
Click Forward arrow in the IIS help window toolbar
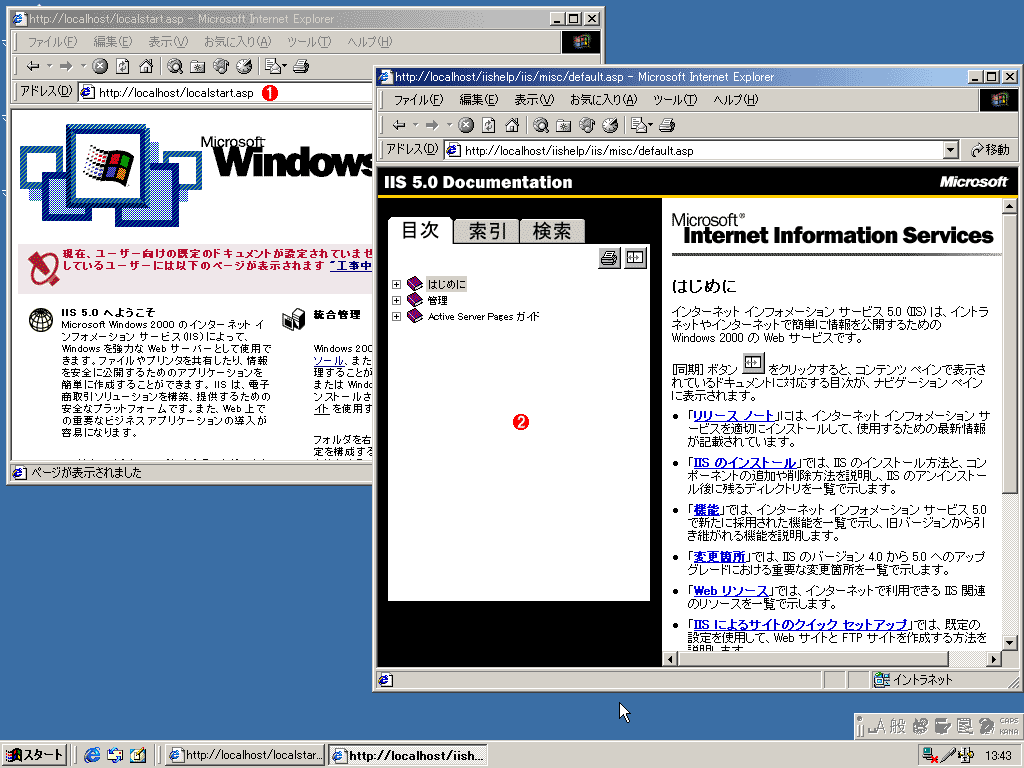tap(432, 125)
